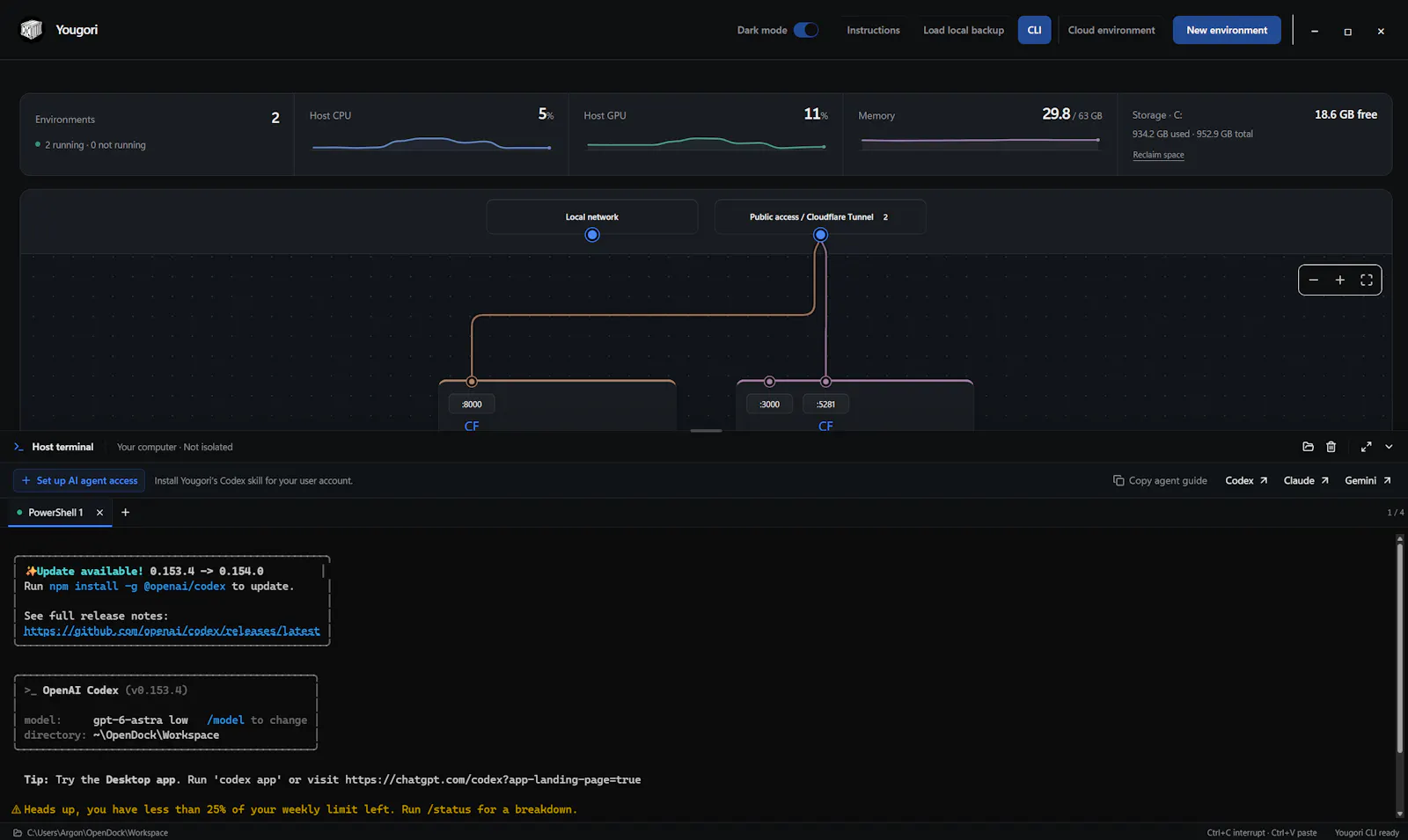Viewport: 1408px width, 840px height.
Task: Click the Environments count card
Action: [157, 134]
